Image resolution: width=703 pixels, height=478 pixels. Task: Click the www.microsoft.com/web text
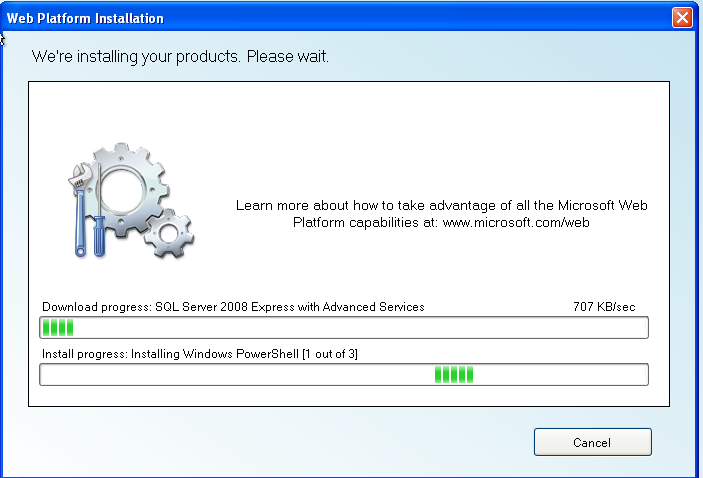[516, 222]
